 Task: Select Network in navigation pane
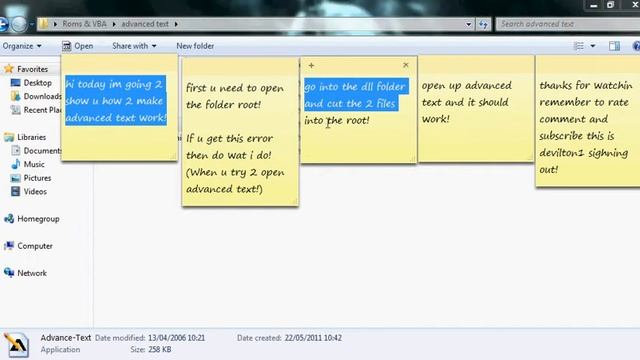[x=32, y=273]
